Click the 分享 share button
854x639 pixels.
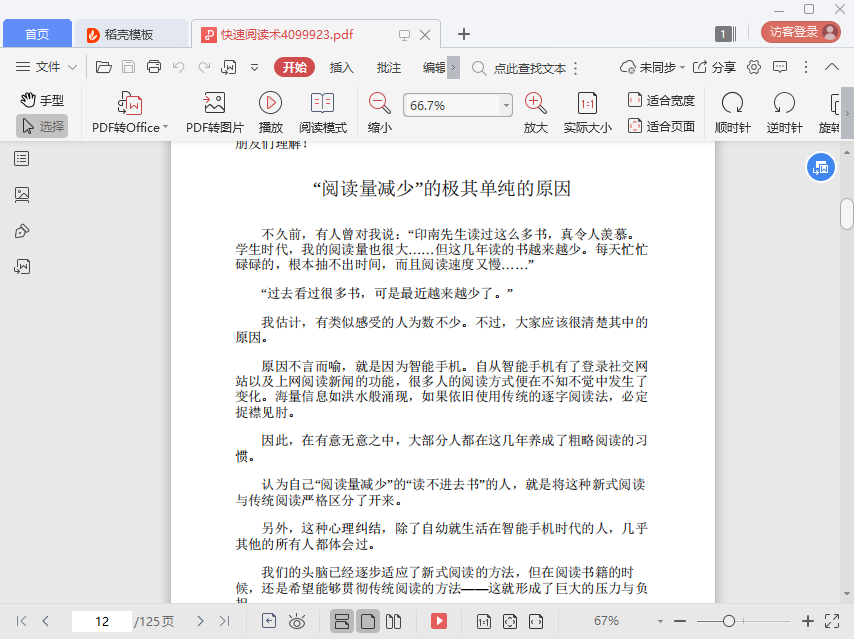coord(714,68)
